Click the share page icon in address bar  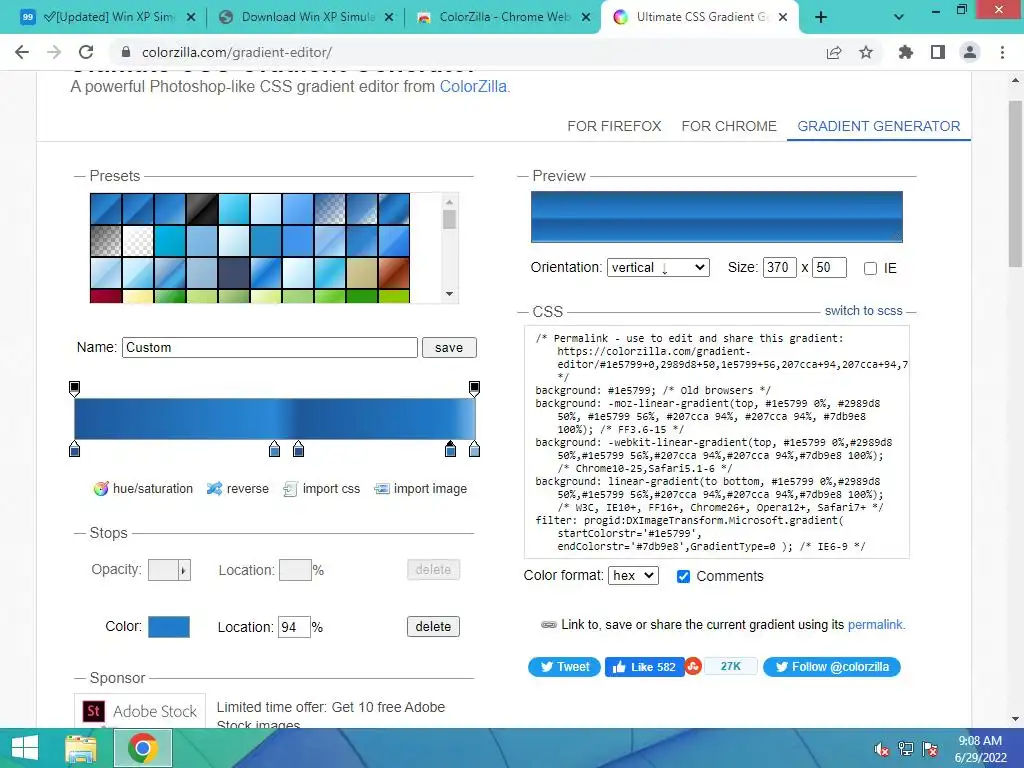pos(833,52)
